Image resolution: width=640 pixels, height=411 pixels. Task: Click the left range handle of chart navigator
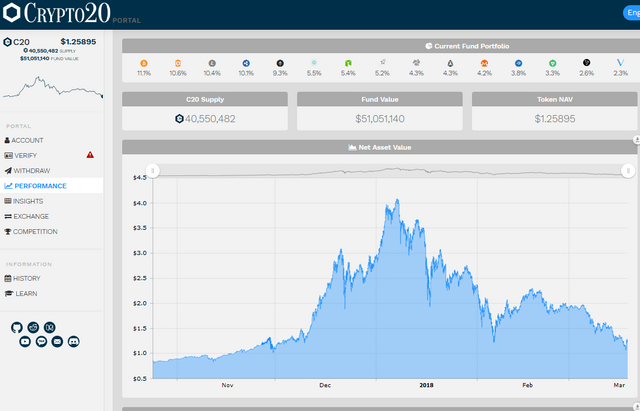(x=153, y=171)
